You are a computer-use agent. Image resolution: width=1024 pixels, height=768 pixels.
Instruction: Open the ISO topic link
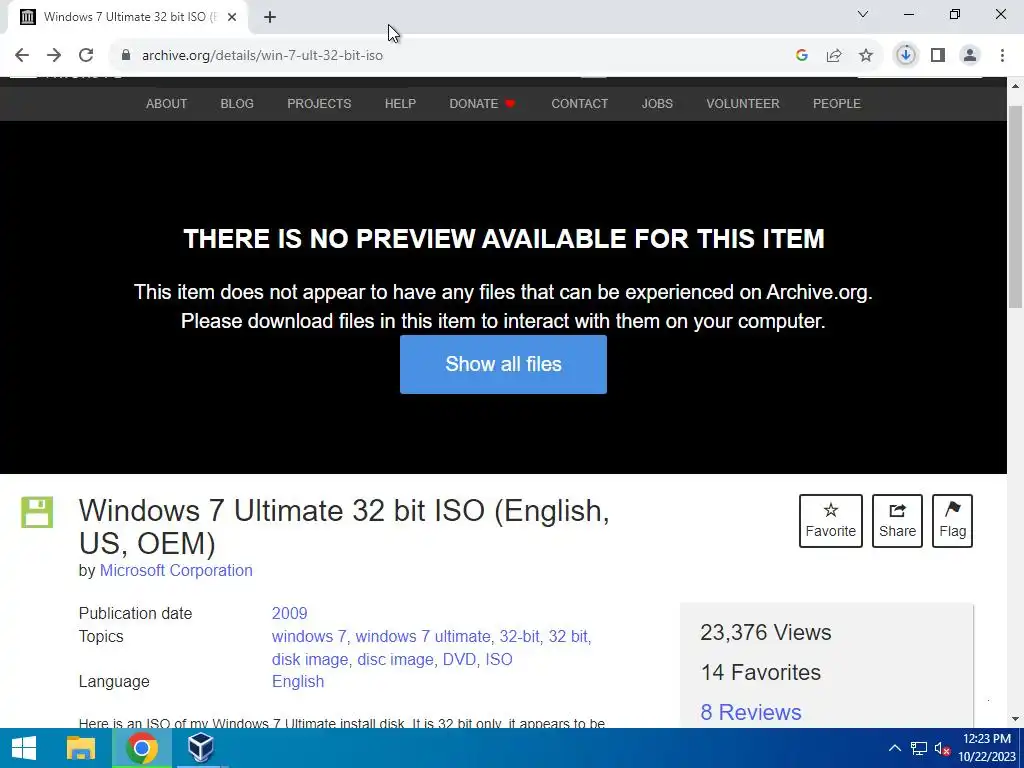(499, 660)
